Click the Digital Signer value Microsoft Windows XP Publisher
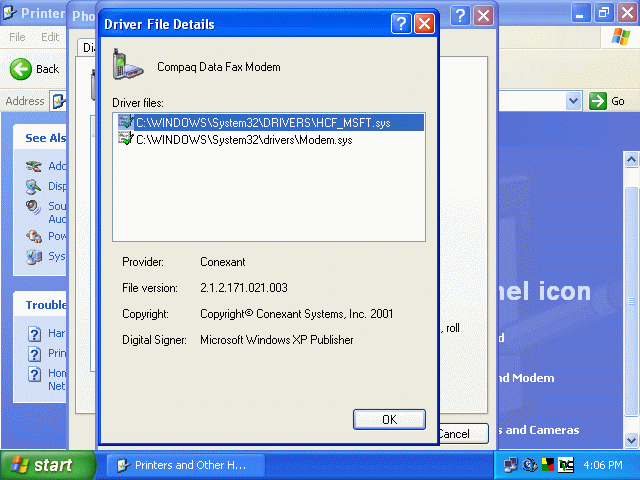 pyautogui.click(x=277, y=340)
